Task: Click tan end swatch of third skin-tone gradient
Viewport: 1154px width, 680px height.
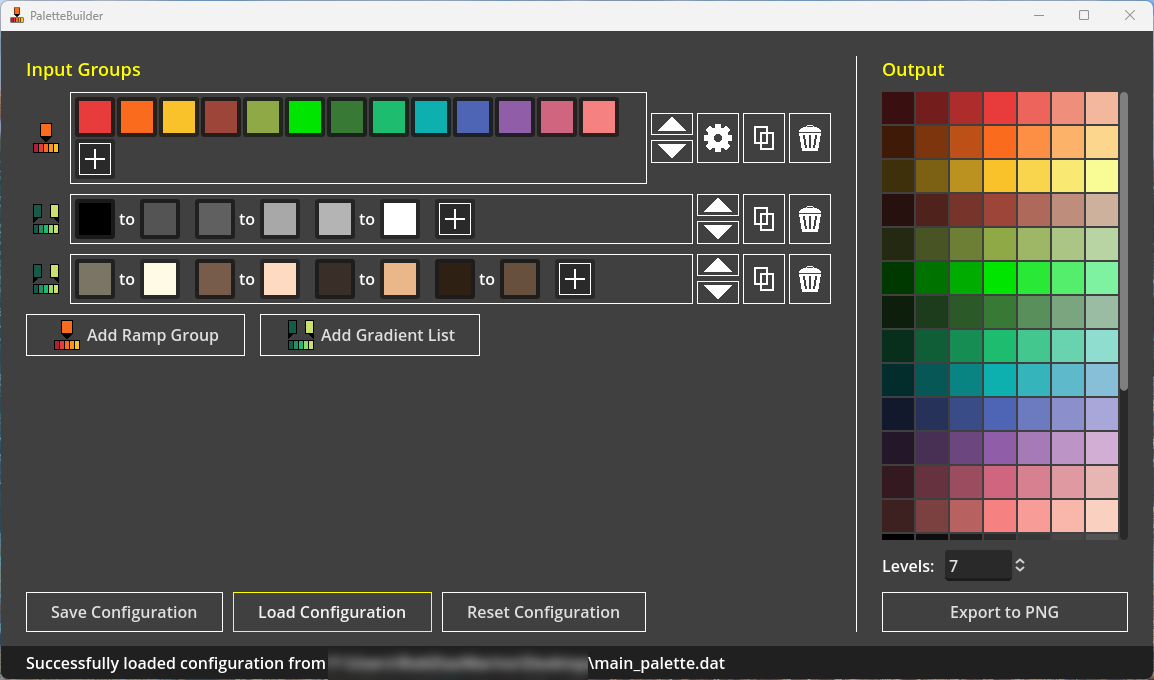Action: [400, 279]
